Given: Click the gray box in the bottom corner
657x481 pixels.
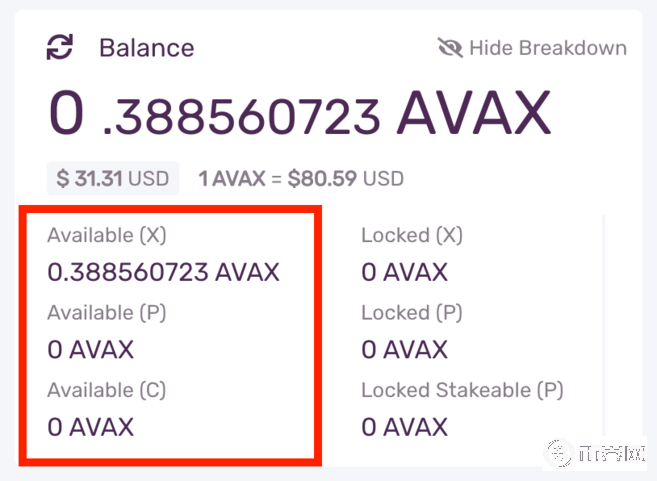Looking at the screenshot, I should click(x=594, y=453).
